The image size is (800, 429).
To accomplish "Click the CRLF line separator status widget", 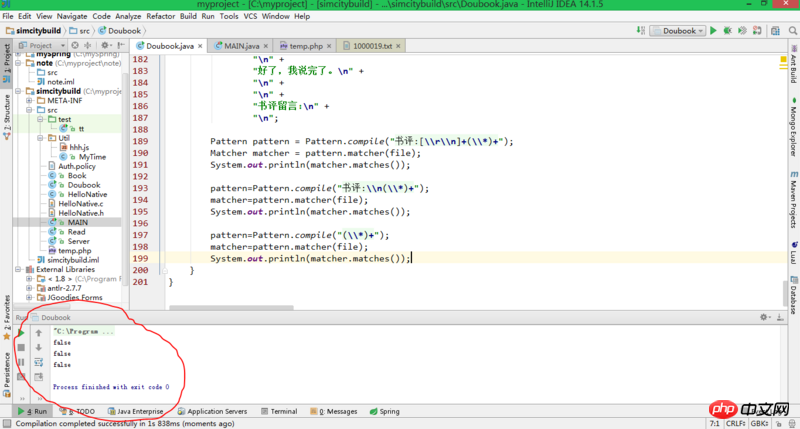I will click(735, 423).
